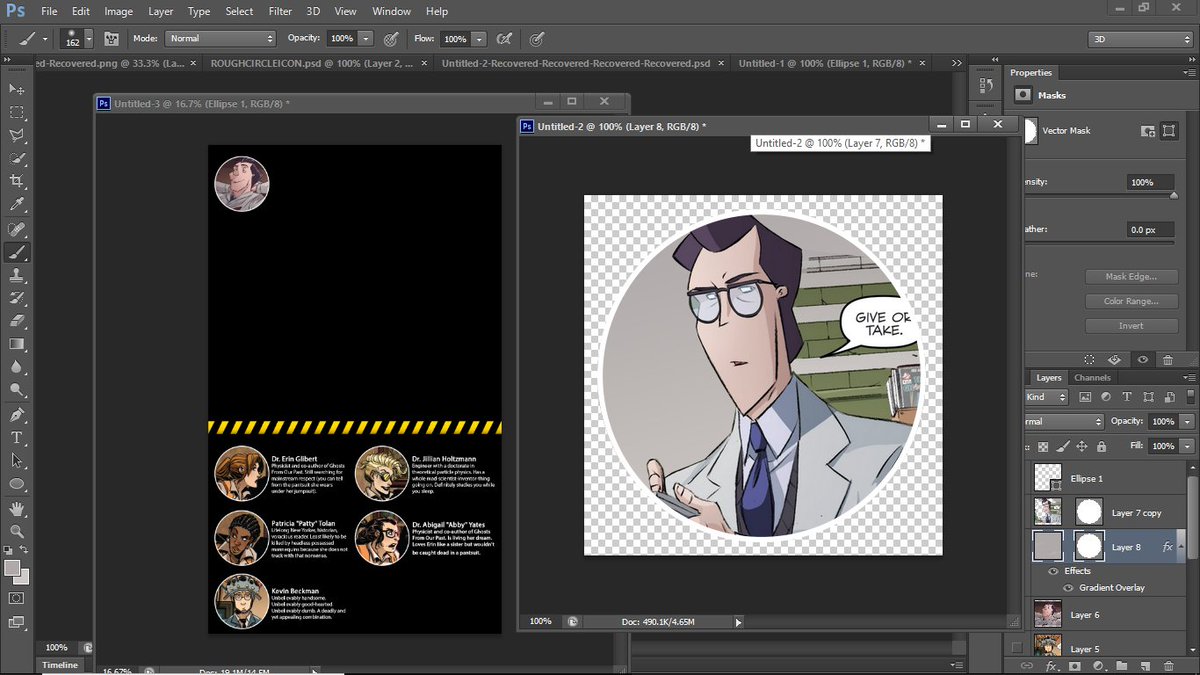Toggle visibility box of Layer 5
Image resolution: width=1200 pixels, height=675 pixels.
(1018, 647)
